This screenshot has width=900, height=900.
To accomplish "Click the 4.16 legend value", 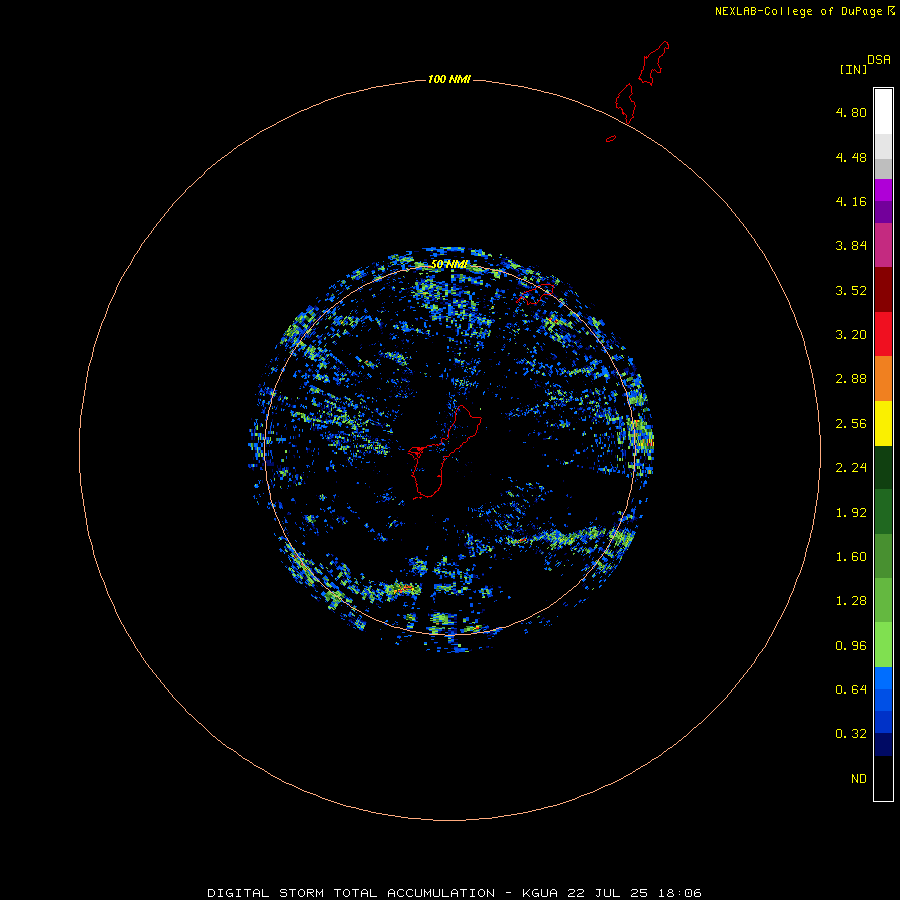I will click(851, 201).
